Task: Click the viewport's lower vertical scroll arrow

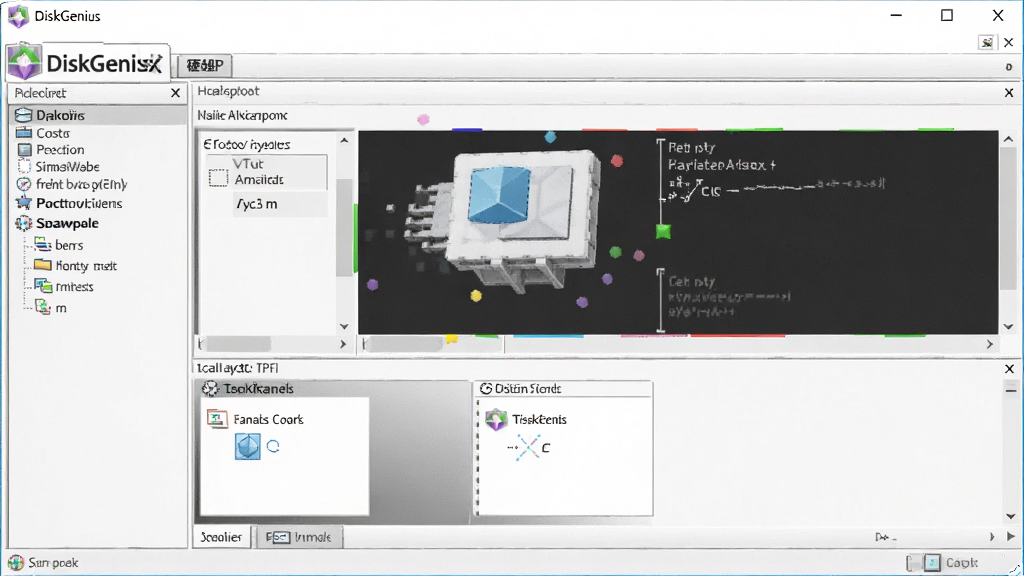Action: [1008, 327]
